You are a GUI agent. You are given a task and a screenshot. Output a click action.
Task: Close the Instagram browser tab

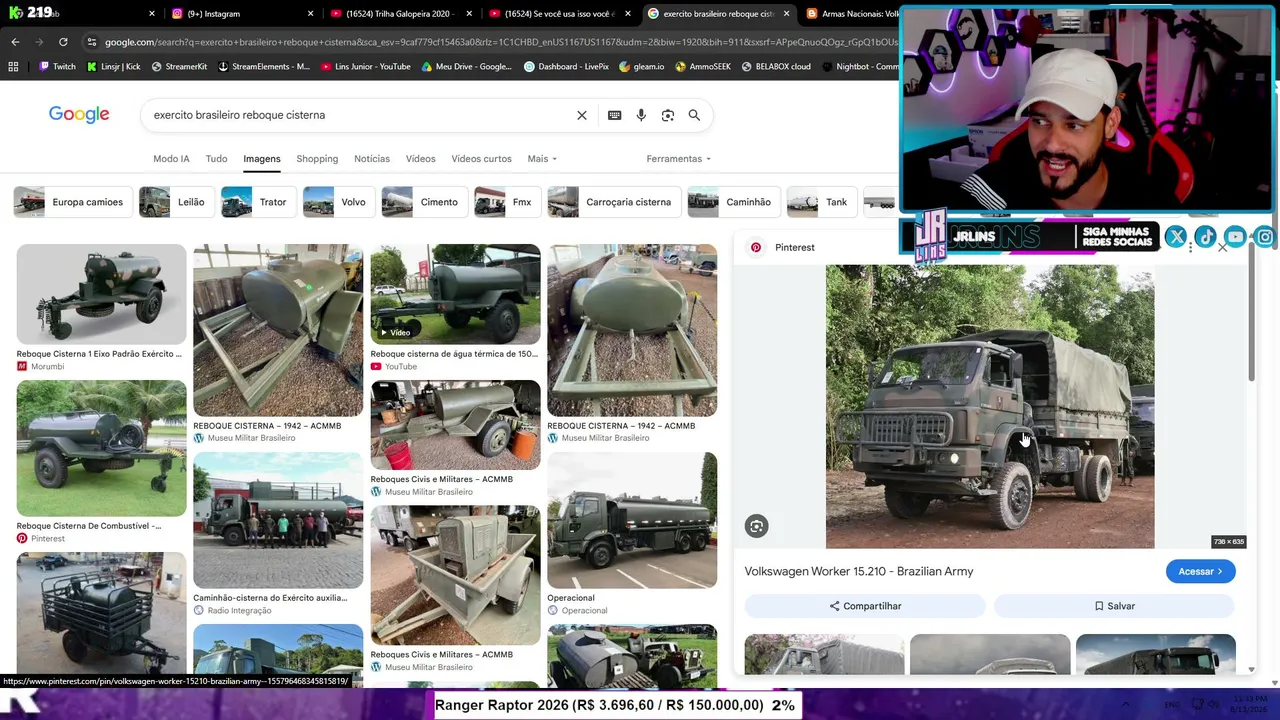310,14
